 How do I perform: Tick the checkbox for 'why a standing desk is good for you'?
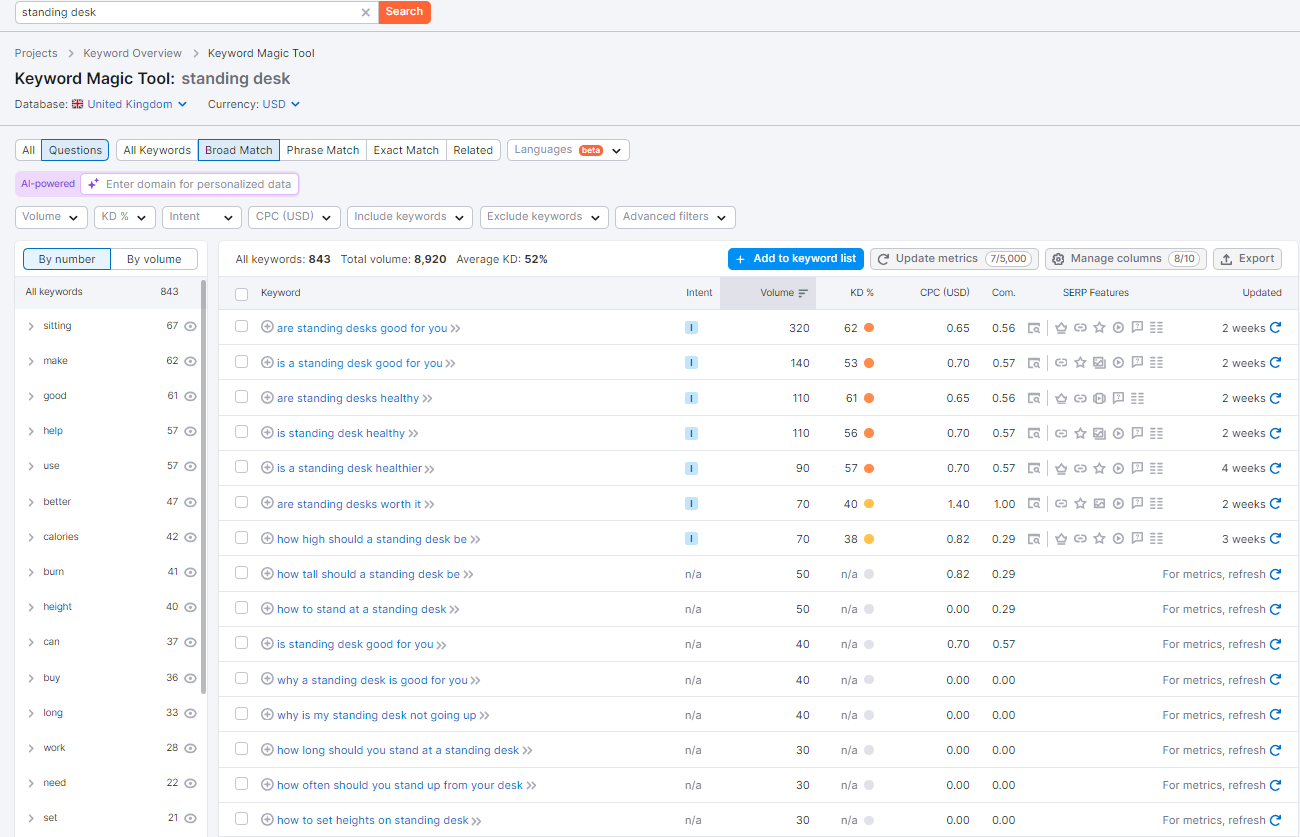point(241,679)
